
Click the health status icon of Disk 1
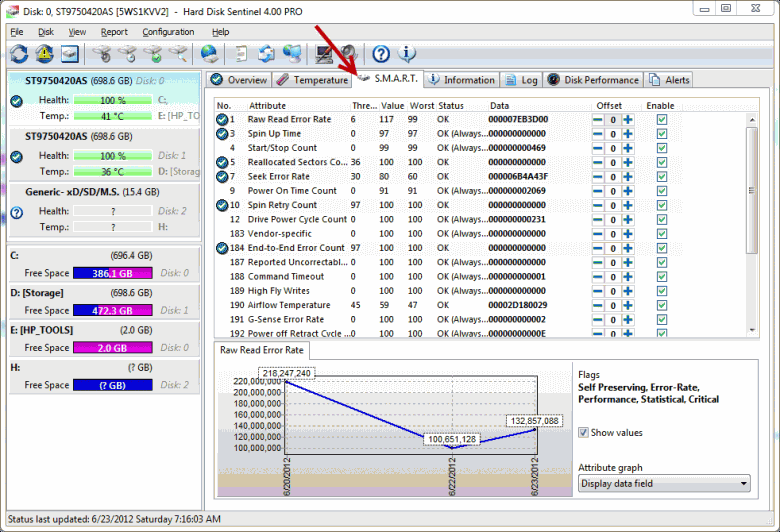[16, 157]
